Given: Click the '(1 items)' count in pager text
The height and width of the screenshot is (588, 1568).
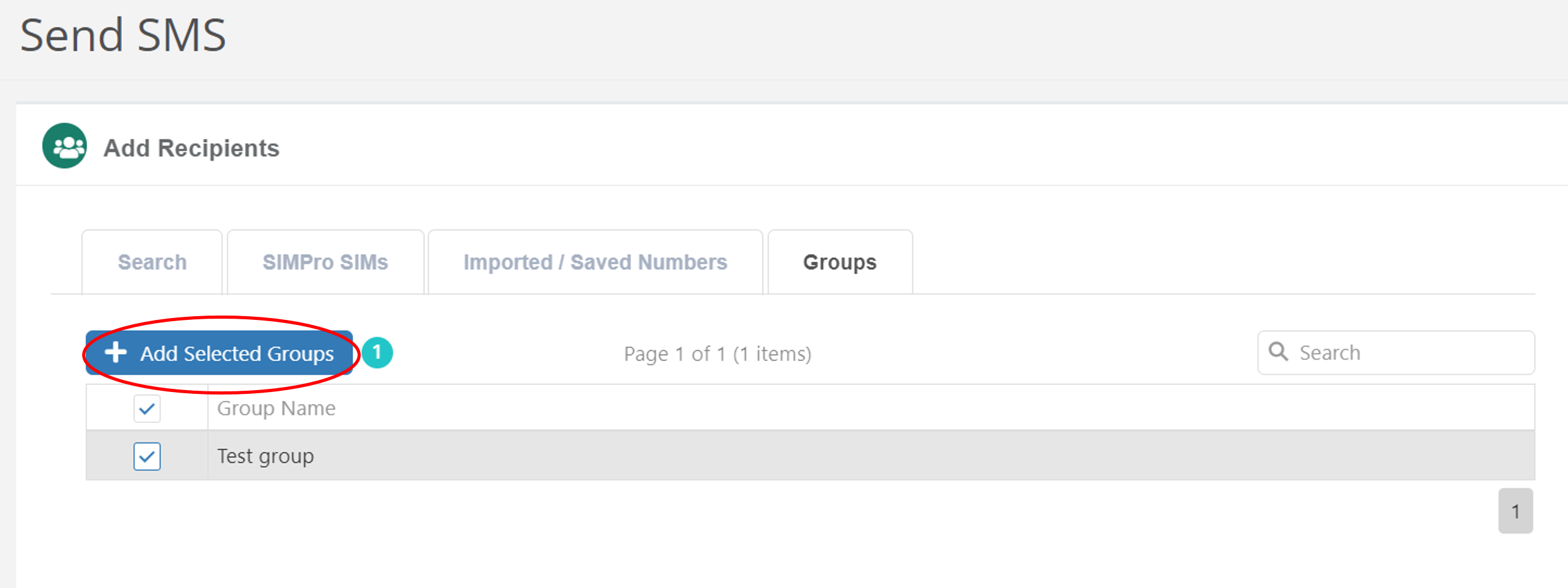Looking at the screenshot, I should (772, 354).
